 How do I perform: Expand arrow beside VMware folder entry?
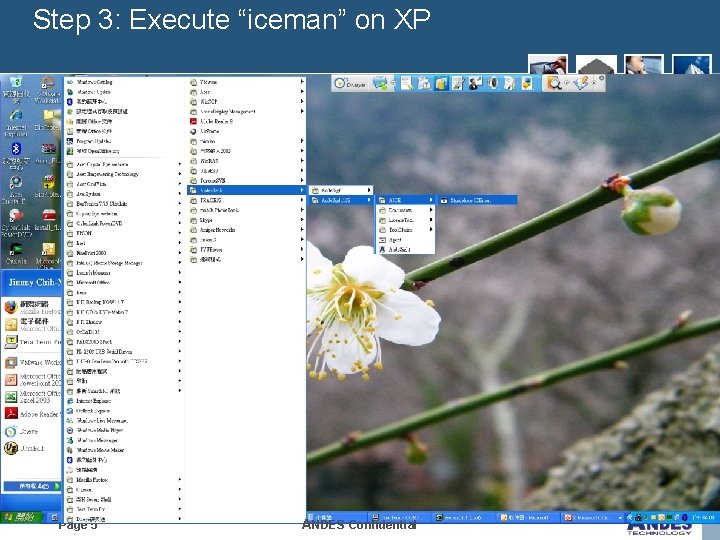[302, 82]
